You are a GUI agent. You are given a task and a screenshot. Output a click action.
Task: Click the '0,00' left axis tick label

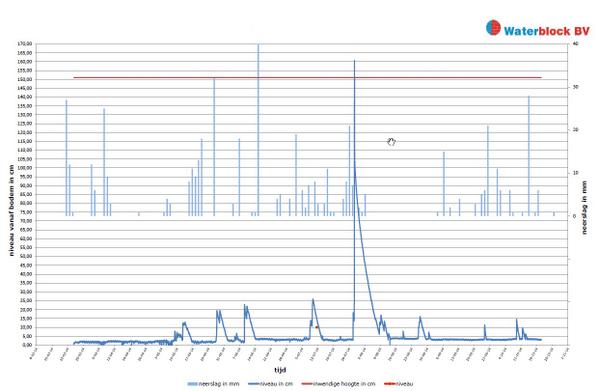coord(27,345)
